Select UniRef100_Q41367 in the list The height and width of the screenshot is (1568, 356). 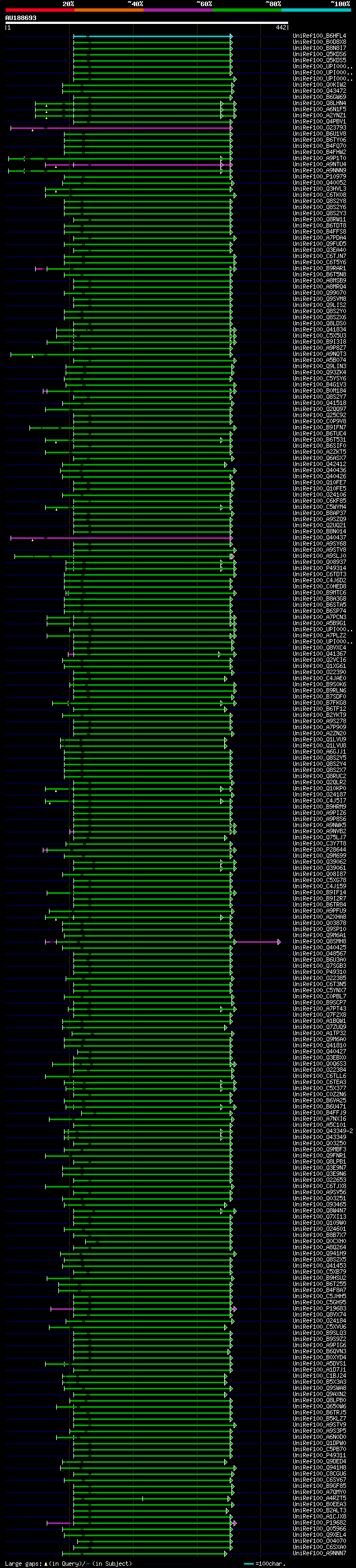pyautogui.click(x=319, y=654)
